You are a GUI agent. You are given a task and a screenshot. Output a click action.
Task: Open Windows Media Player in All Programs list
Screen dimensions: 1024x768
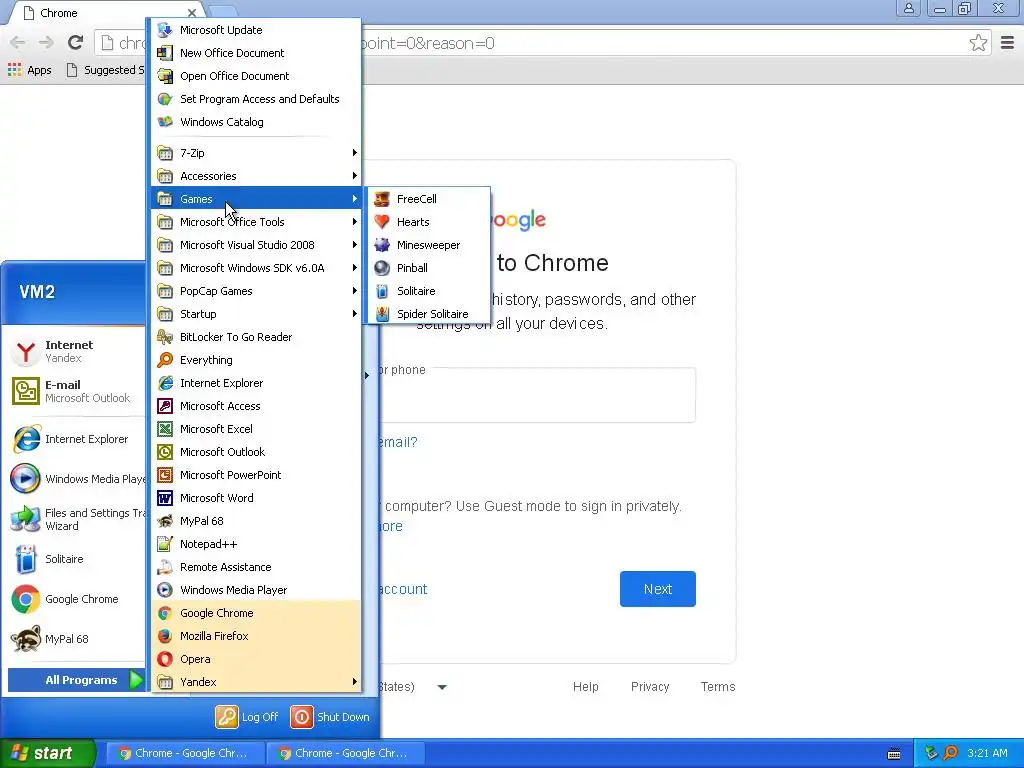coord(256,590)
